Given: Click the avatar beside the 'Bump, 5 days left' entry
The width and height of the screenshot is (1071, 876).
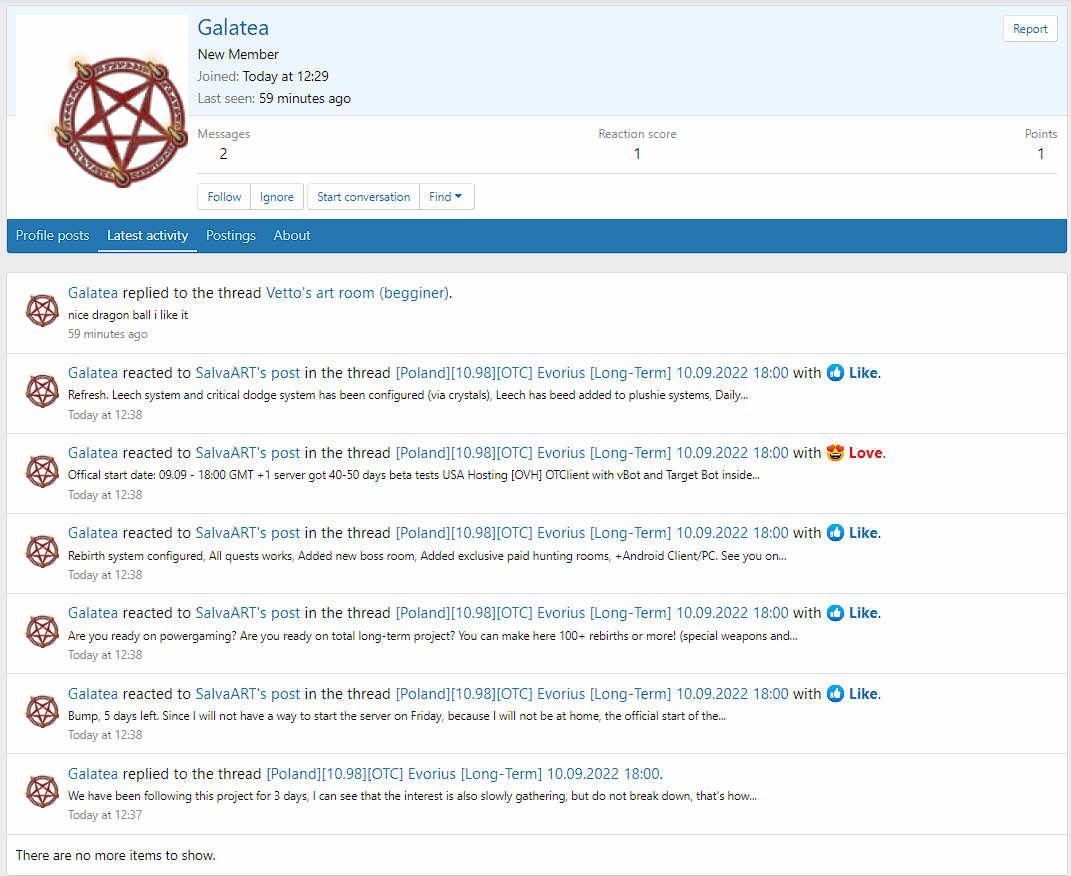Looking at the screenshot, I should click(x=42, y=711).
